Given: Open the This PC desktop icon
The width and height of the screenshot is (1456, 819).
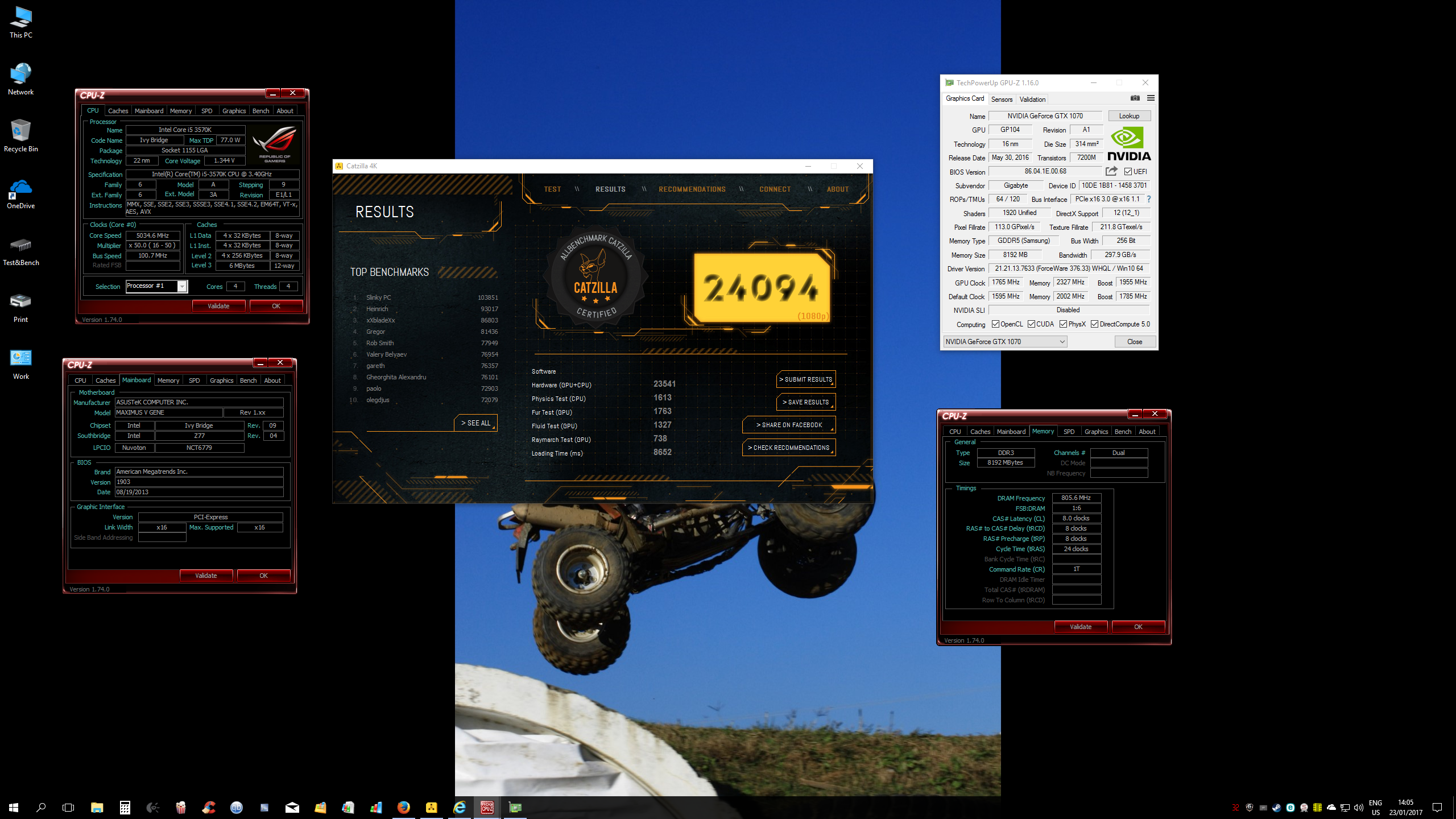Looking at the screenshot, I should pyautogui.click(x=21, y=23).
